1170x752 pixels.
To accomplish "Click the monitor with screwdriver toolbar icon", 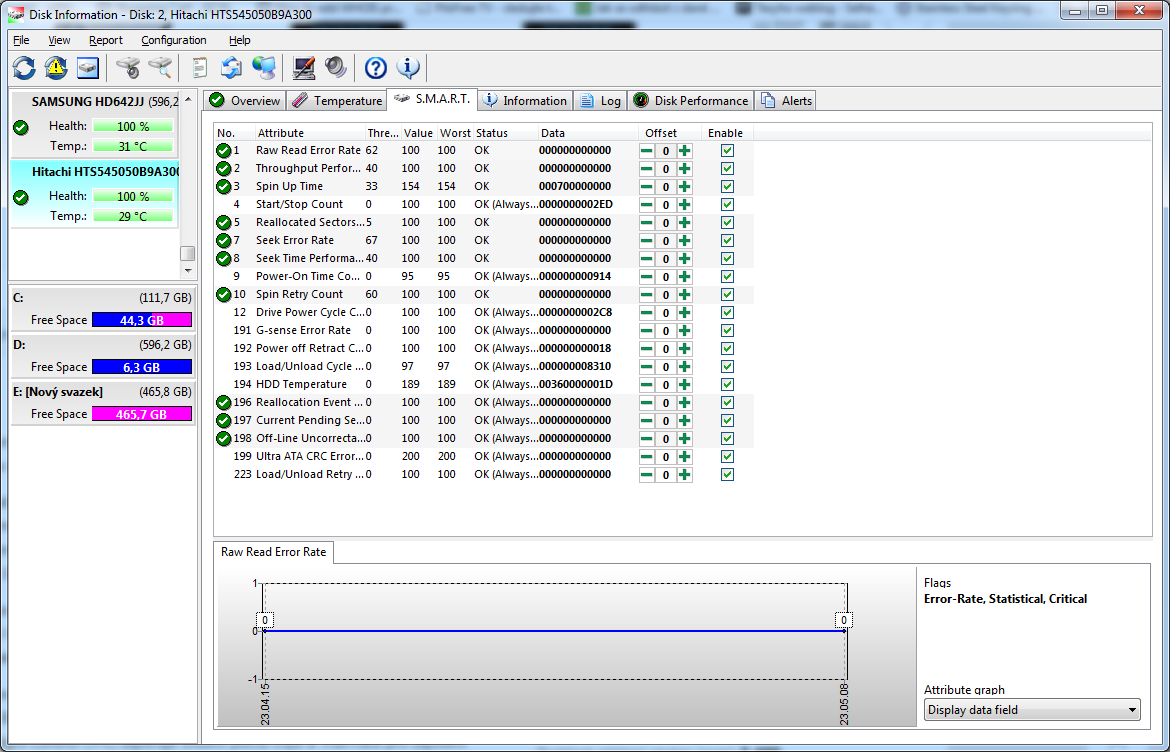I will [304, 68].
